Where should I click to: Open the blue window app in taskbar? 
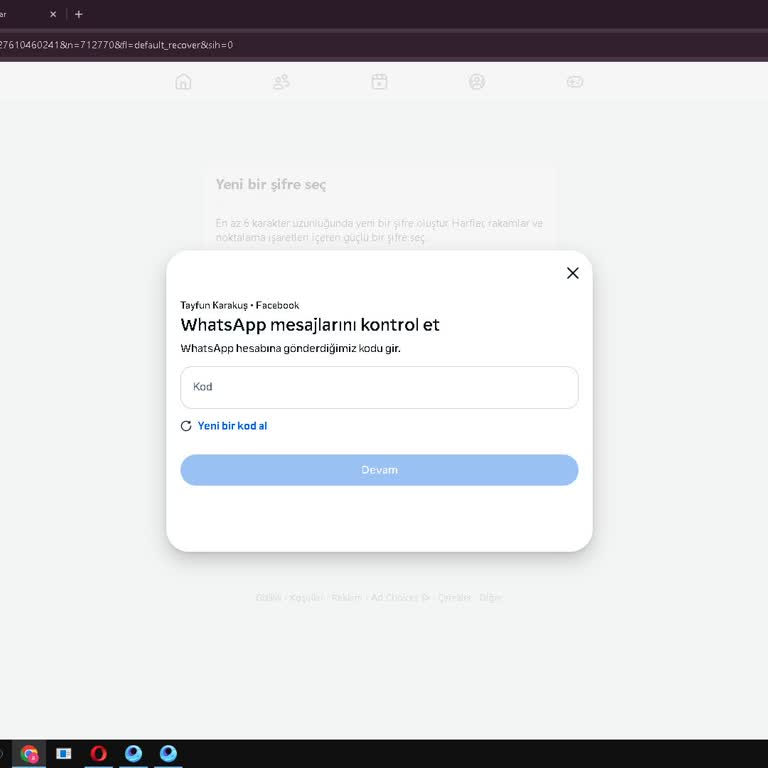[64, 753]
